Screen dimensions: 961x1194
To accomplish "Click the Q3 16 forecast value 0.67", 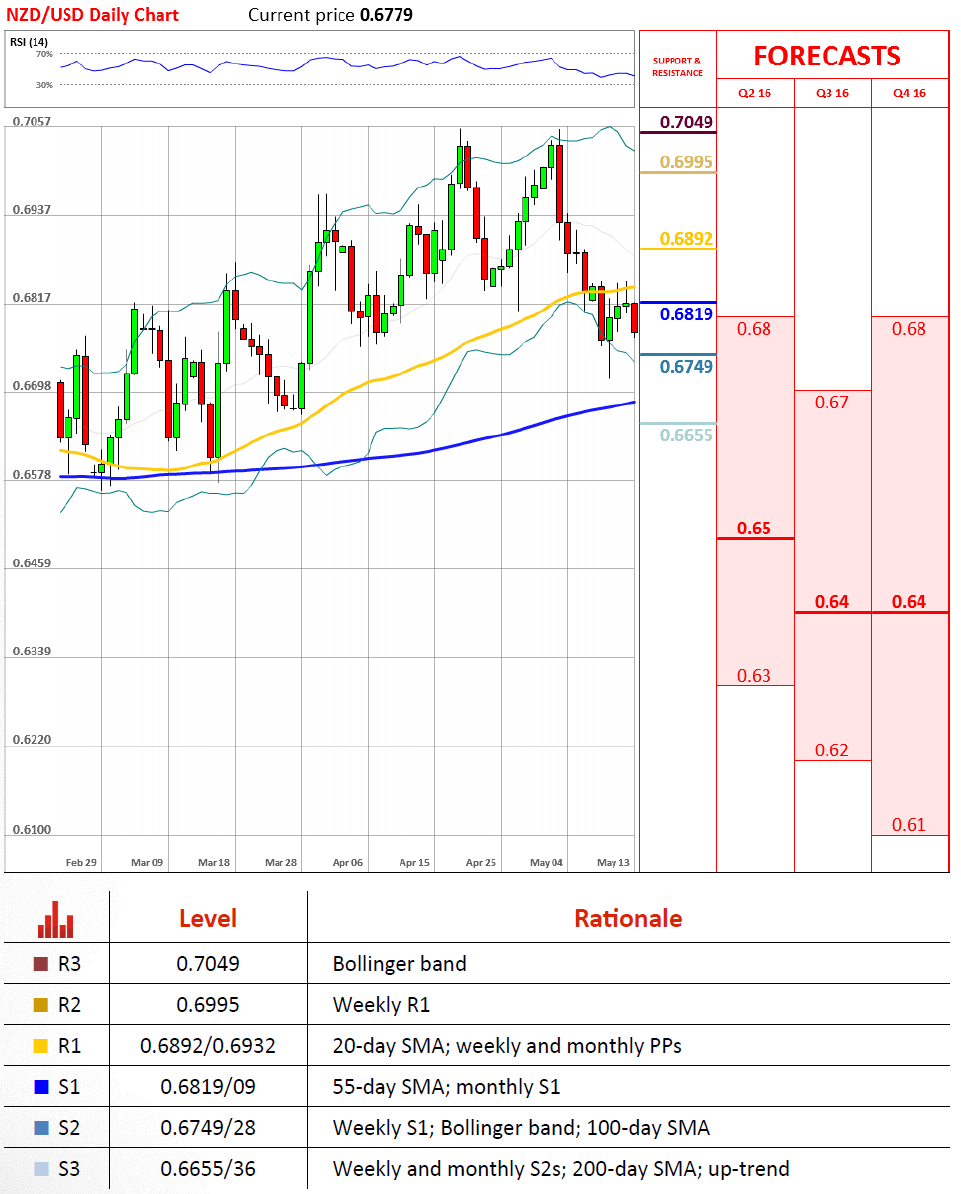I will click(832, 403).
